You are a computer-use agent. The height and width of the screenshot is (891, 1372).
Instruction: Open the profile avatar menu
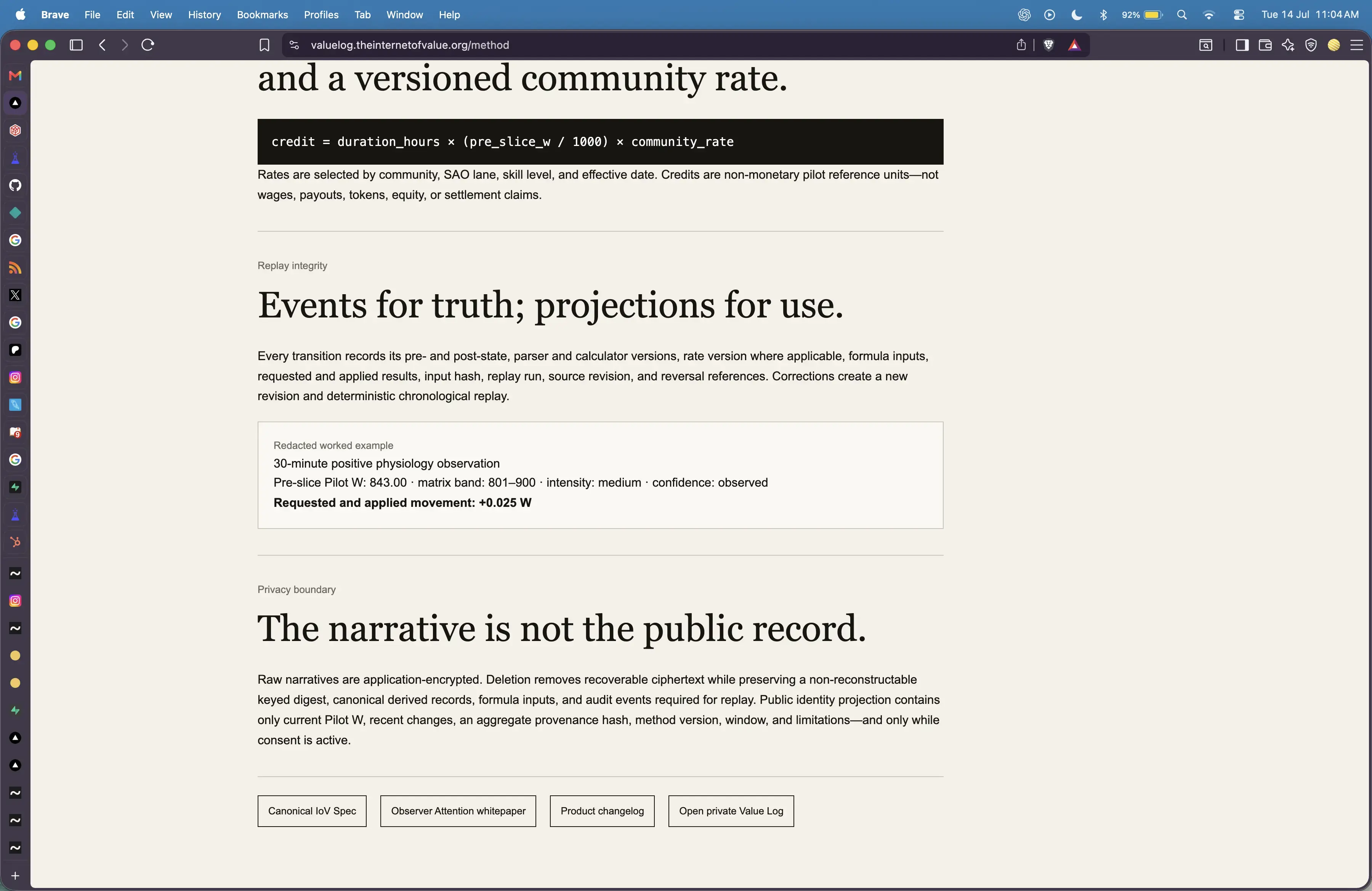1334,45
